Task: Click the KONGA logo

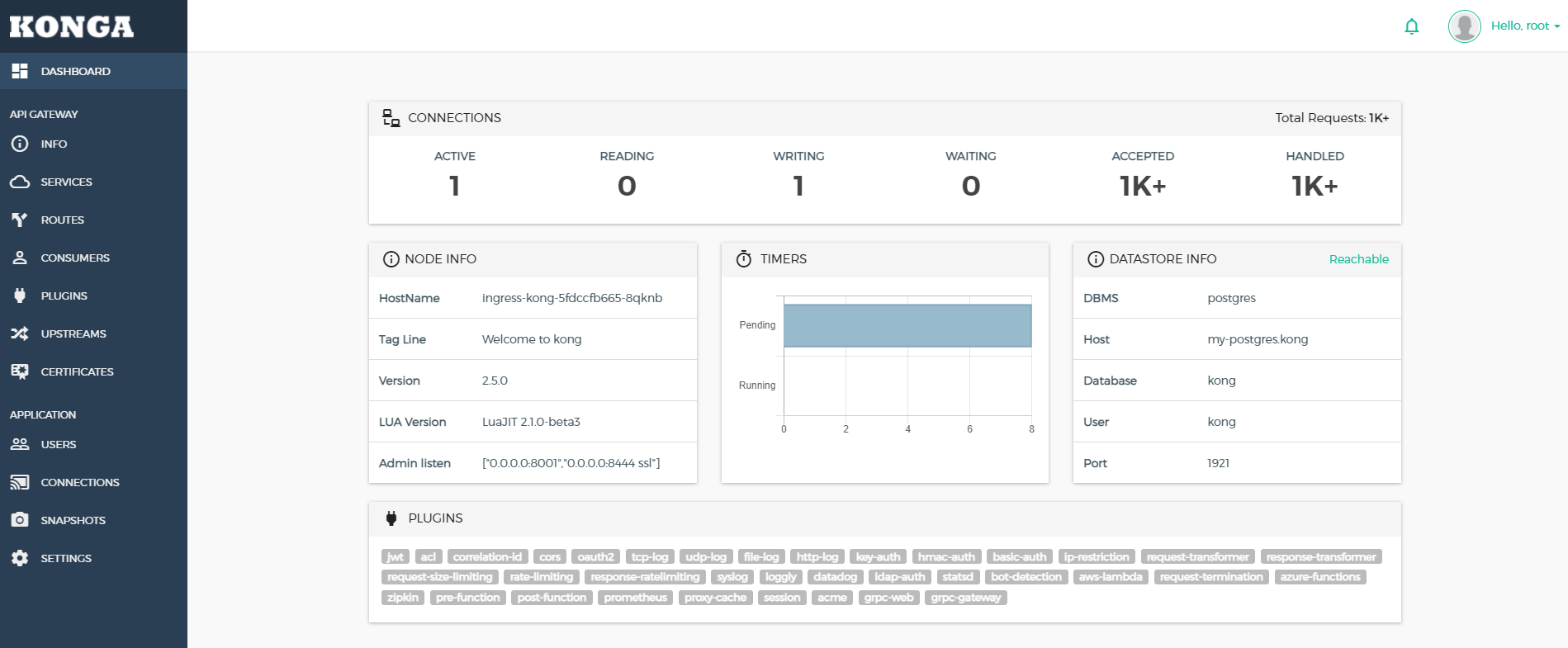Action: coord(72,26)
